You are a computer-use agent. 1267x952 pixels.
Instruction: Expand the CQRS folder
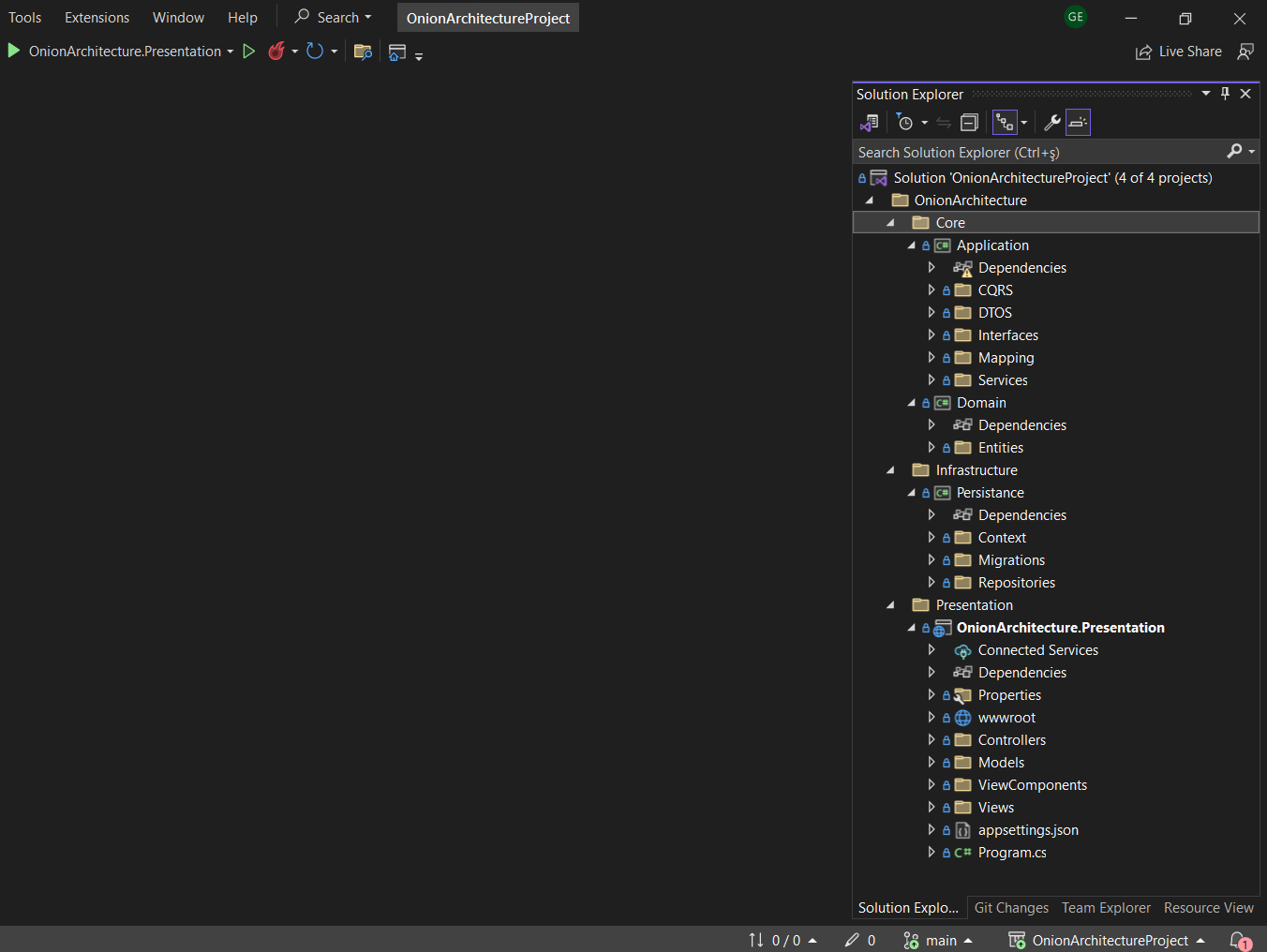pyautogui.click(x=932, y=290)
